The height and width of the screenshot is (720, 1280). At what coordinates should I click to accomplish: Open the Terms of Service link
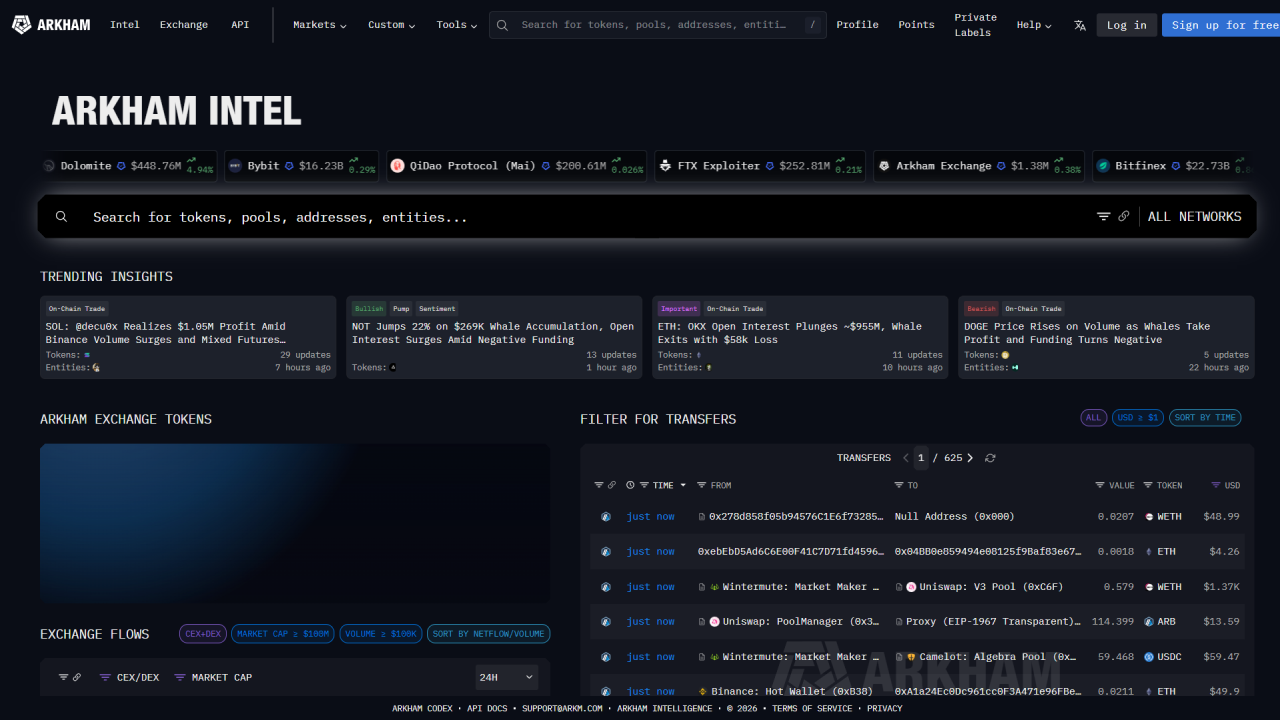point(812,708)
